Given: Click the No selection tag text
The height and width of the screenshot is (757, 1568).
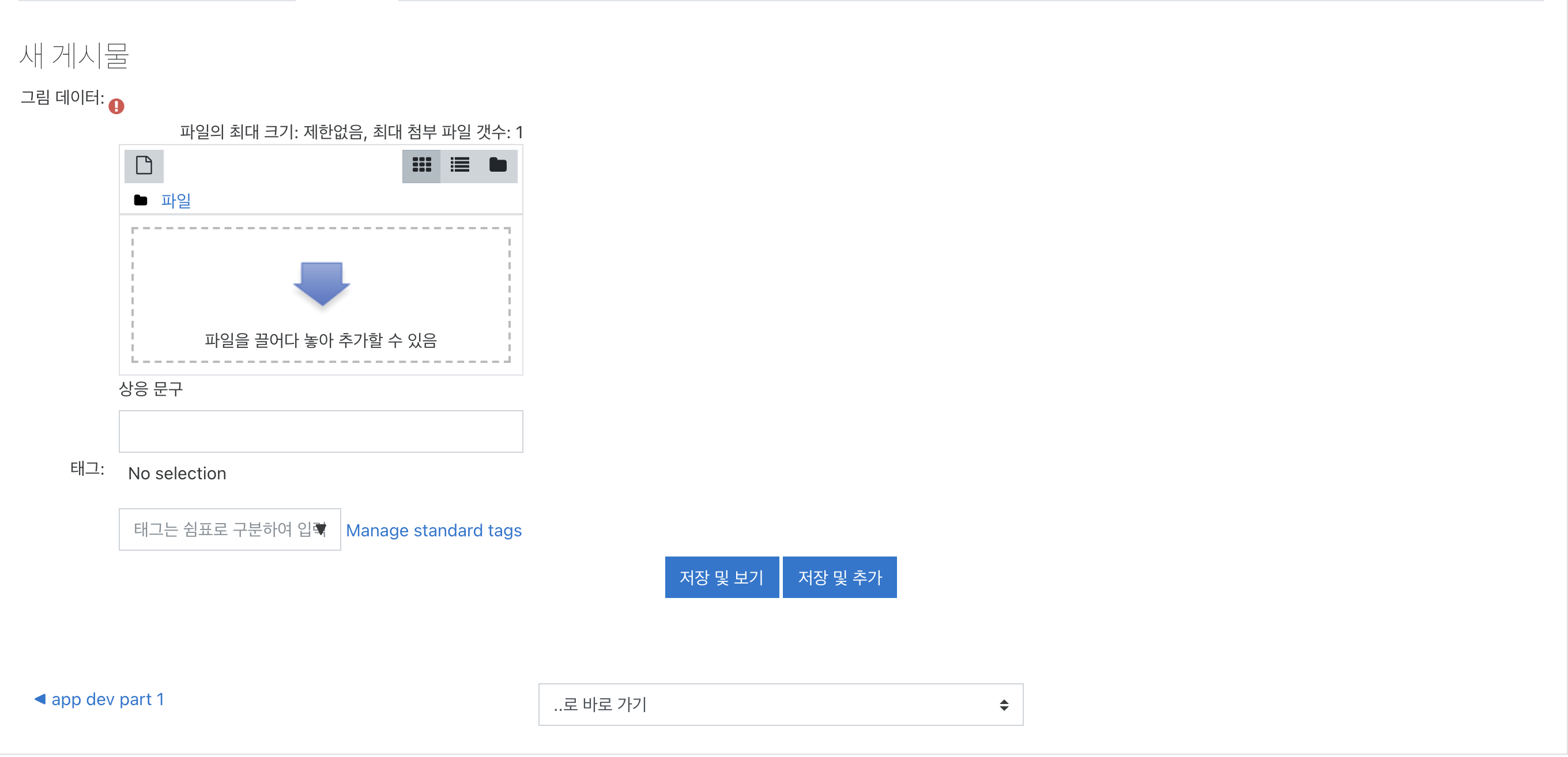Looking at the screenshot, I should pos(177,474).
